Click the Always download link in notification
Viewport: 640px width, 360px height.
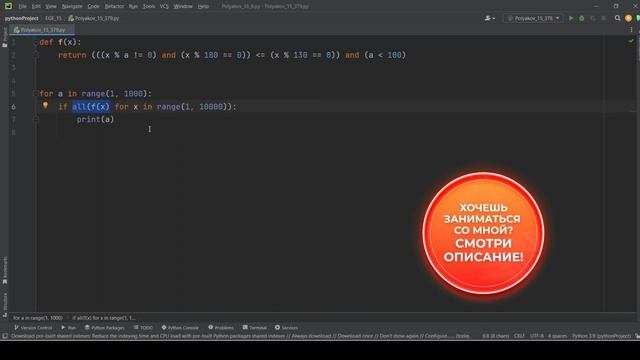click(x=311, y=336)
